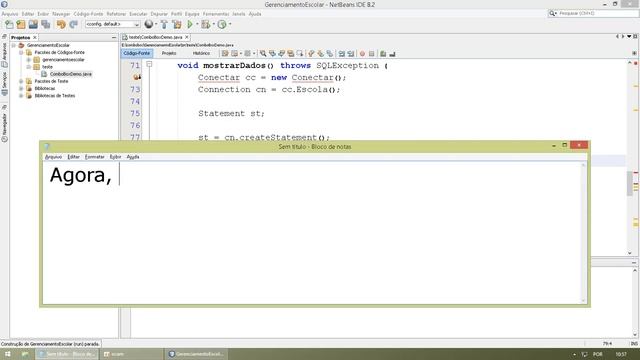Click the Uncomment code icon in editor toolbar

tap(392, 53)
